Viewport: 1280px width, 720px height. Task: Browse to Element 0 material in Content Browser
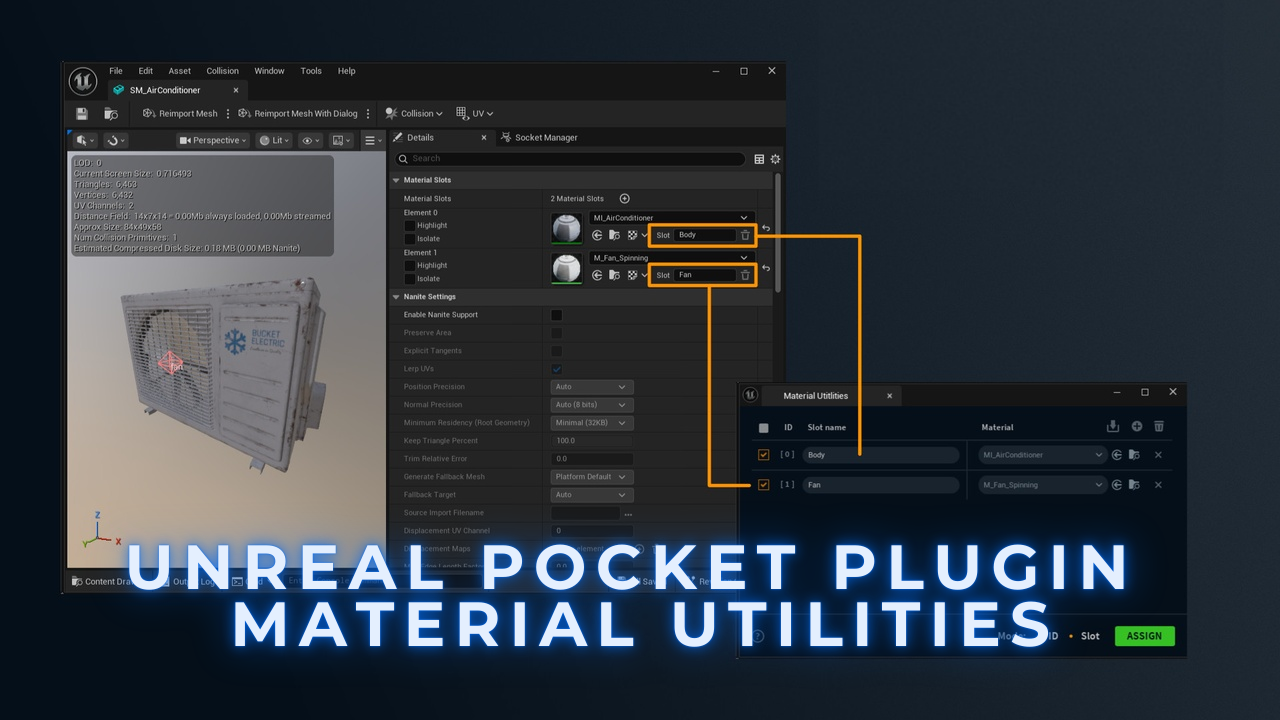[614, 235]
